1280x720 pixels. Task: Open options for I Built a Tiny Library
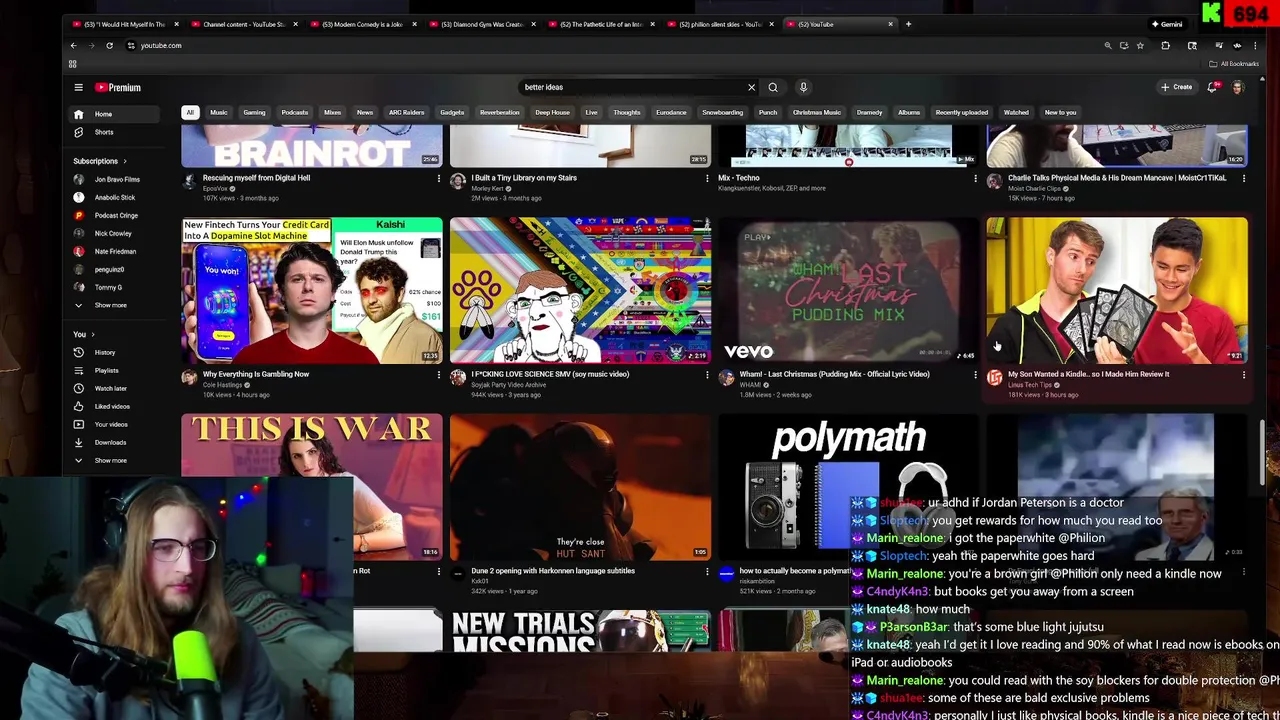point(707,178)
